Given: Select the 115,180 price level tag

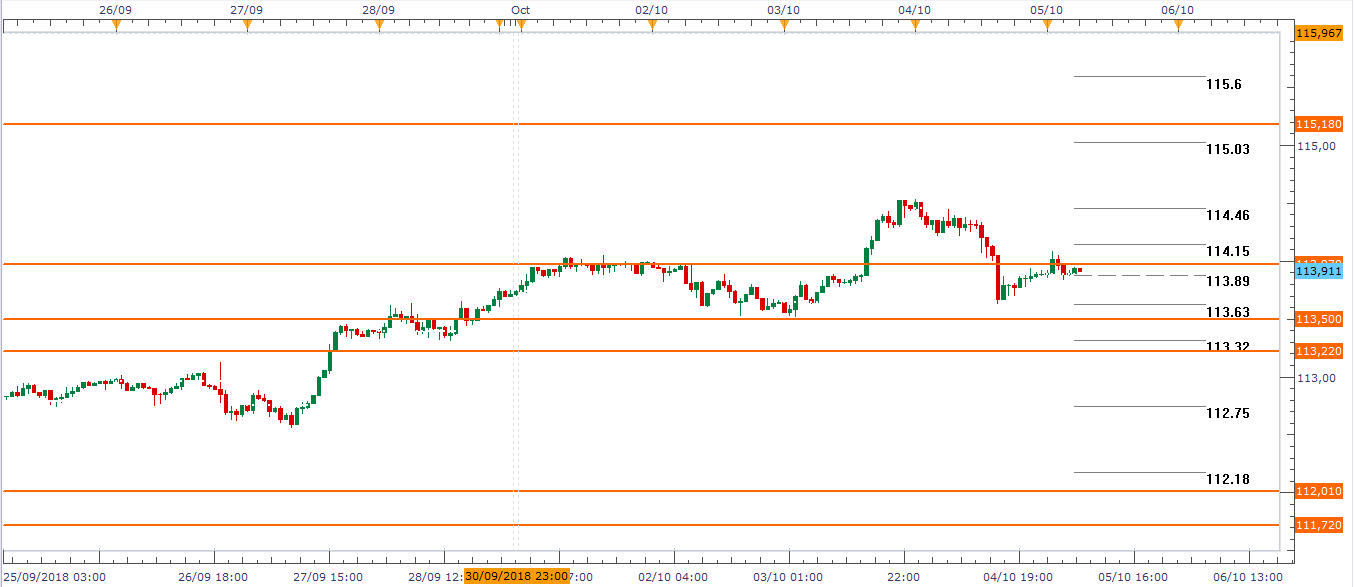Looking at the screenshot, I should pos(1318,124).
